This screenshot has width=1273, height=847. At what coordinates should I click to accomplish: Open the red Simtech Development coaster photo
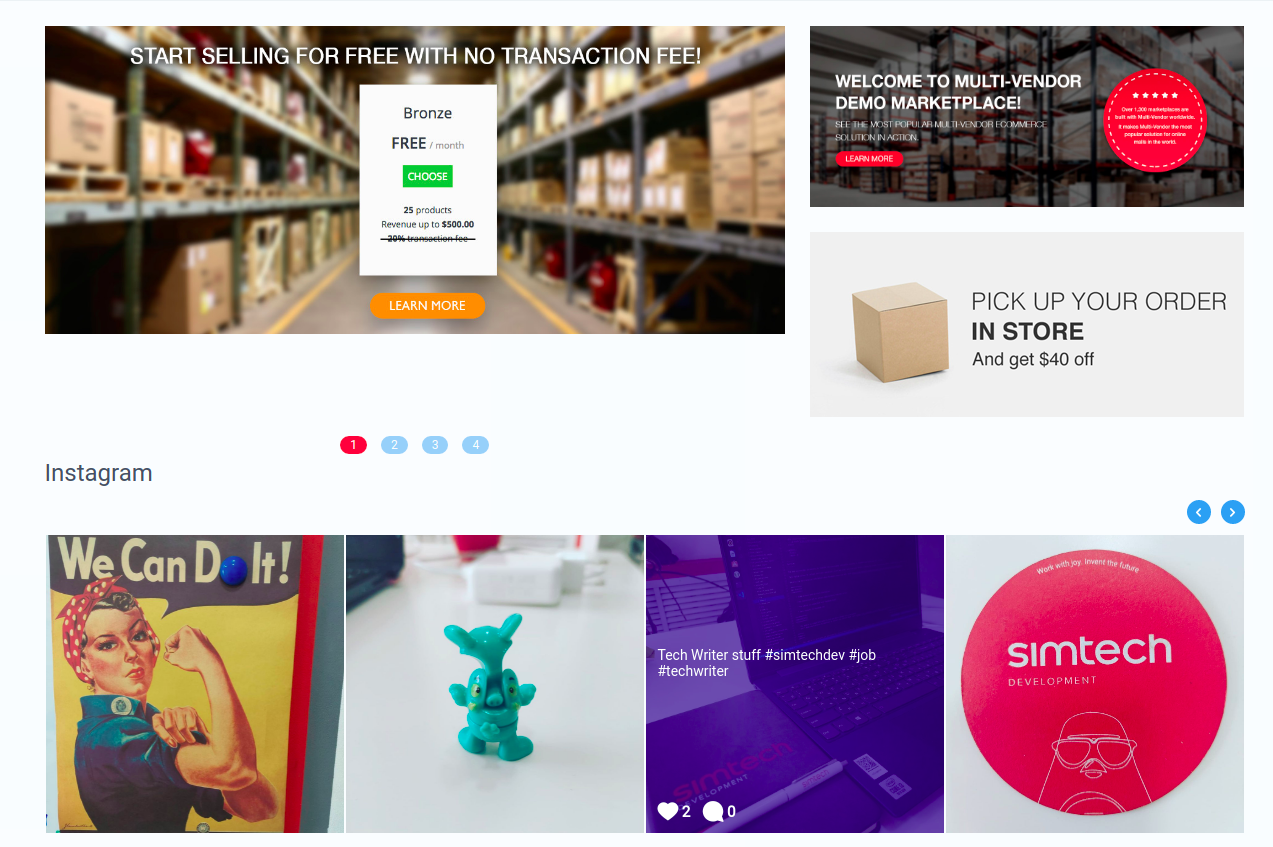(x=1095, y=684)
